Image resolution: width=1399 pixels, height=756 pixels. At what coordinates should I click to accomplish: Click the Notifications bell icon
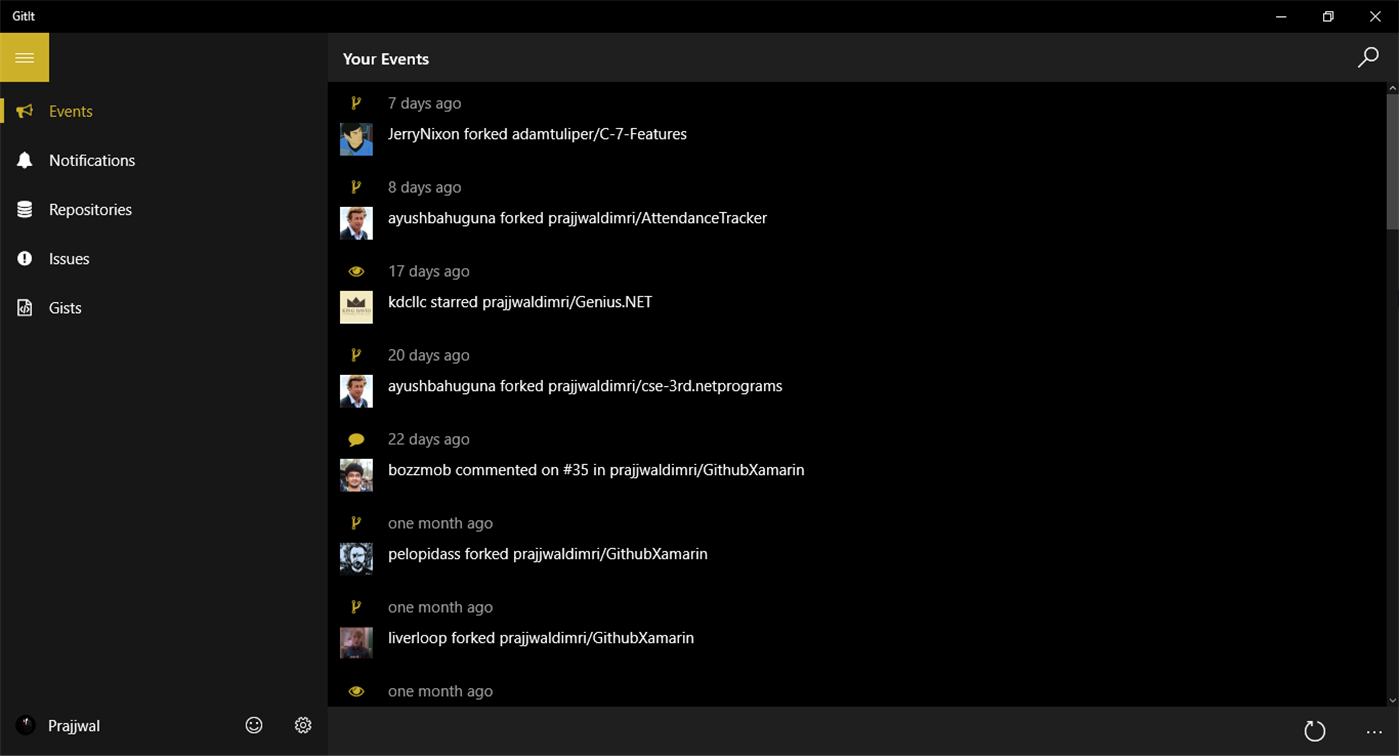point(24,160)
